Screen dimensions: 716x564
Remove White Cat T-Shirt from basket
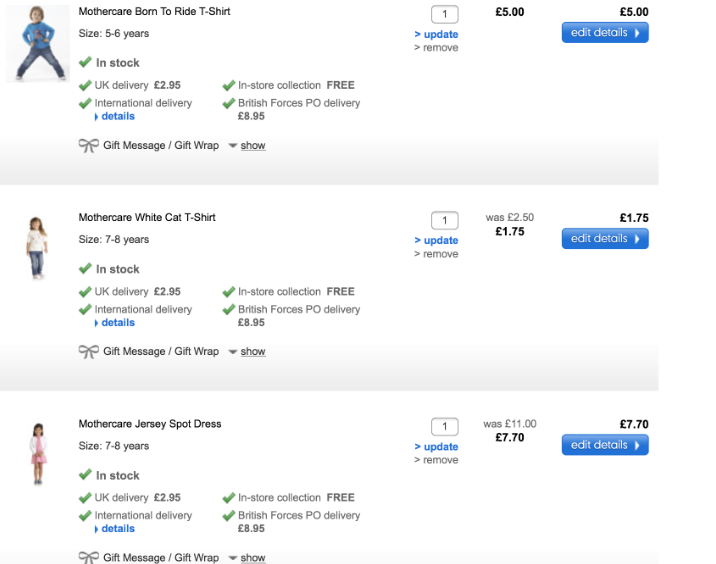[440, 254]
